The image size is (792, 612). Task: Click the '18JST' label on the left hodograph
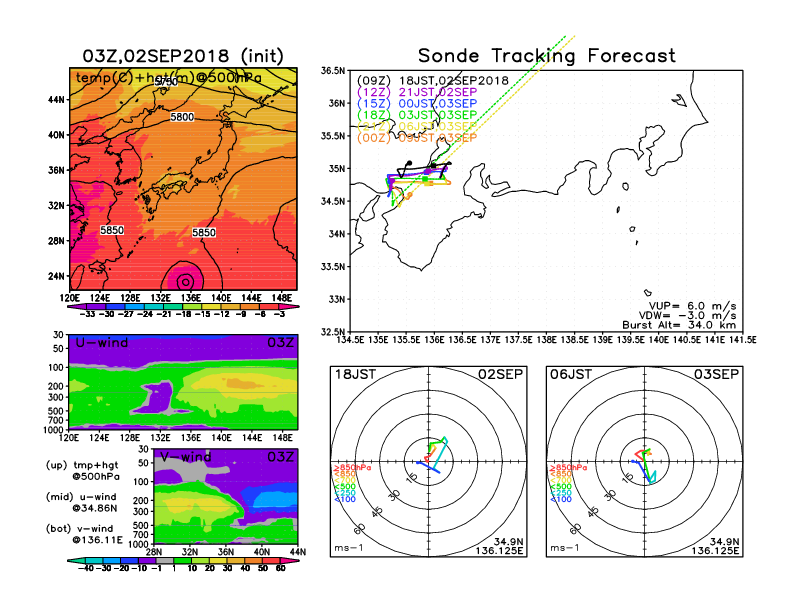point(356,374)
